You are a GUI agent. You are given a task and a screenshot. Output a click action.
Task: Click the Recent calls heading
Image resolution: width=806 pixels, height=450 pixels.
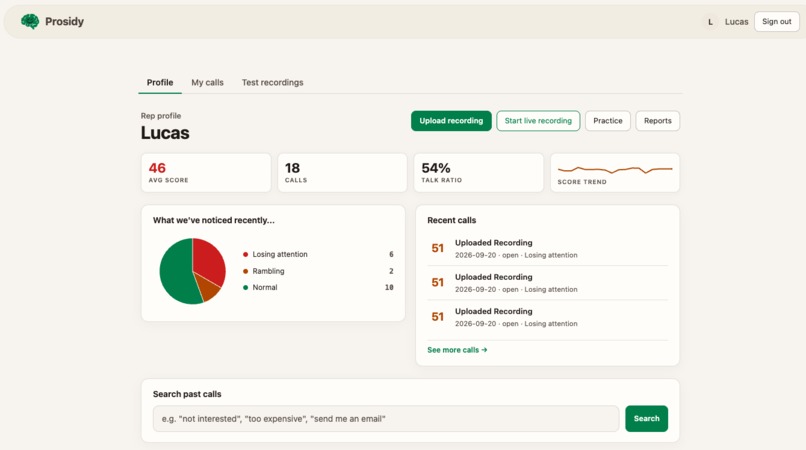click(x=451, y=220)
